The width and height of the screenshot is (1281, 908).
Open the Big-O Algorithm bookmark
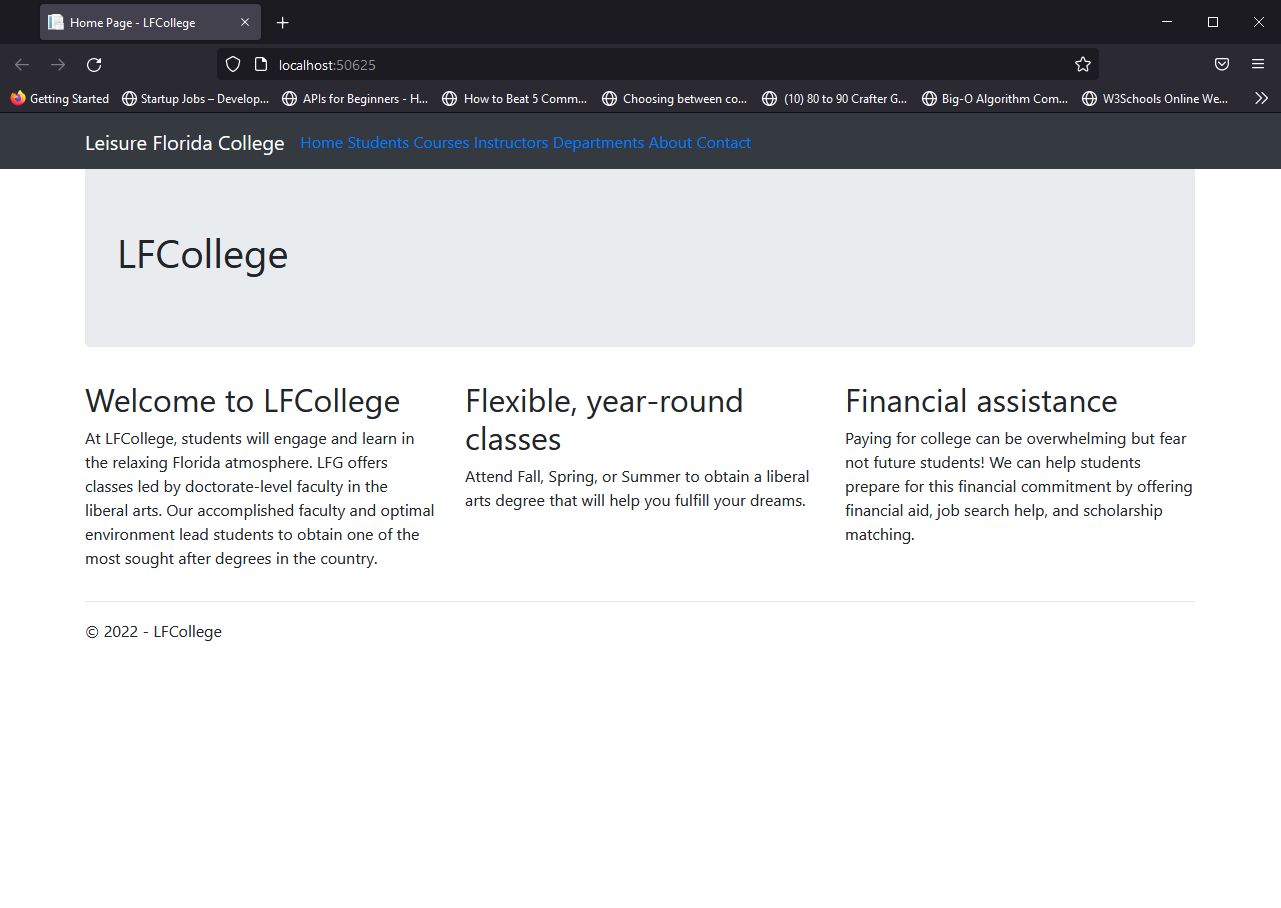click(x=994, y=98)
